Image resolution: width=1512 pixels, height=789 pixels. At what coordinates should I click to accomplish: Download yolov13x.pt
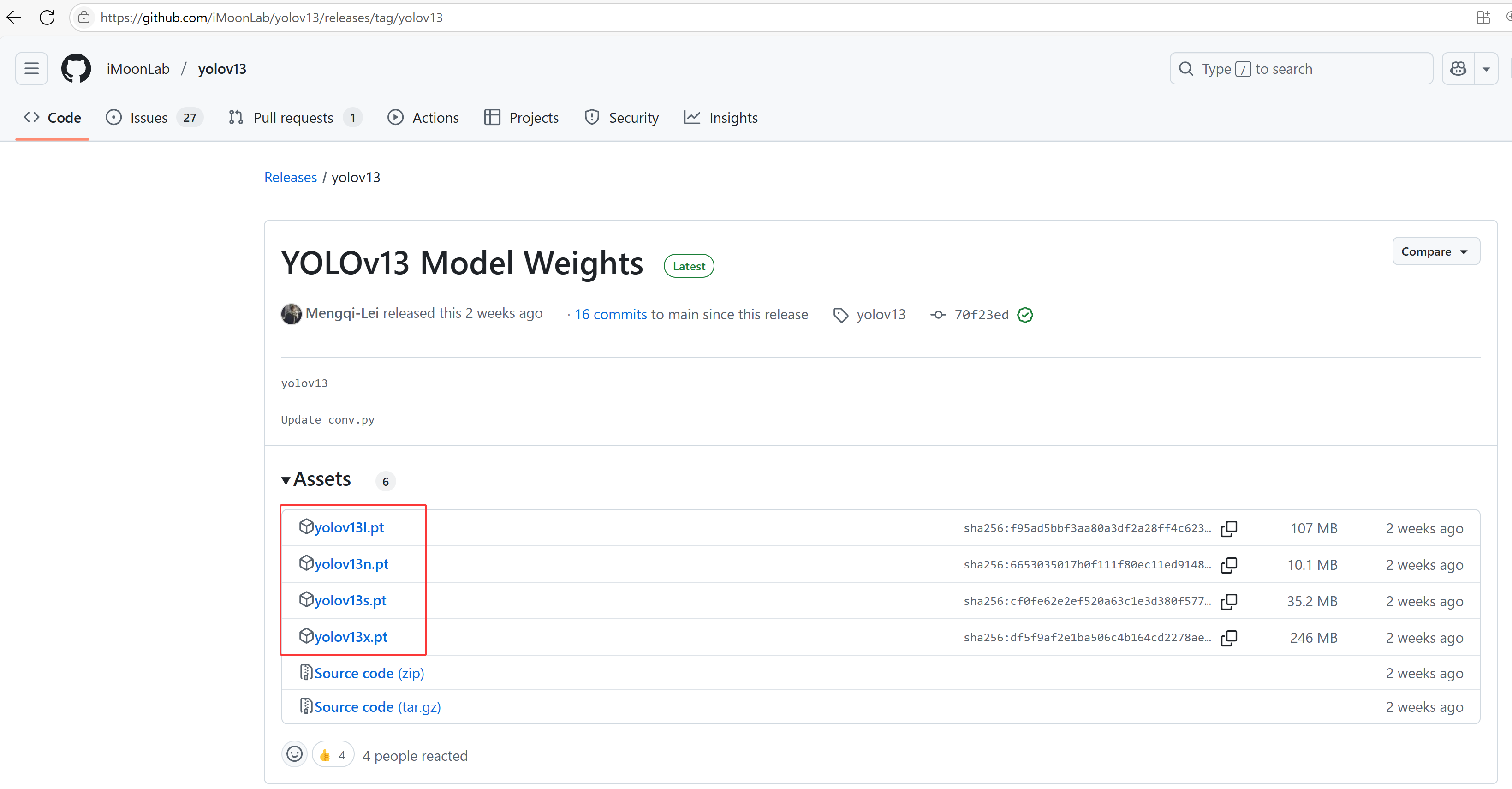351,636
